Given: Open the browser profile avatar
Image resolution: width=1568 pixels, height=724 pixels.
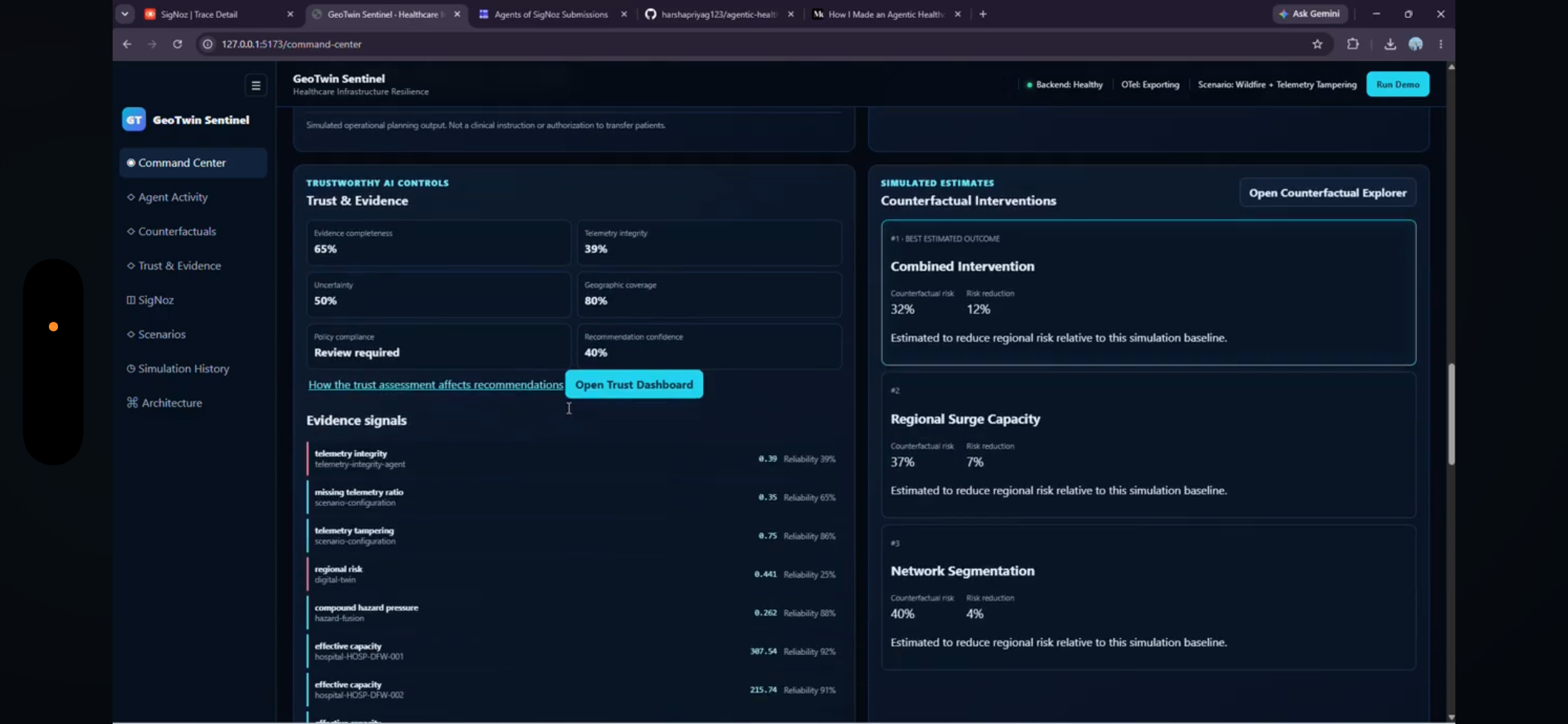Looking at the screenshot, I should (1415, 44).
